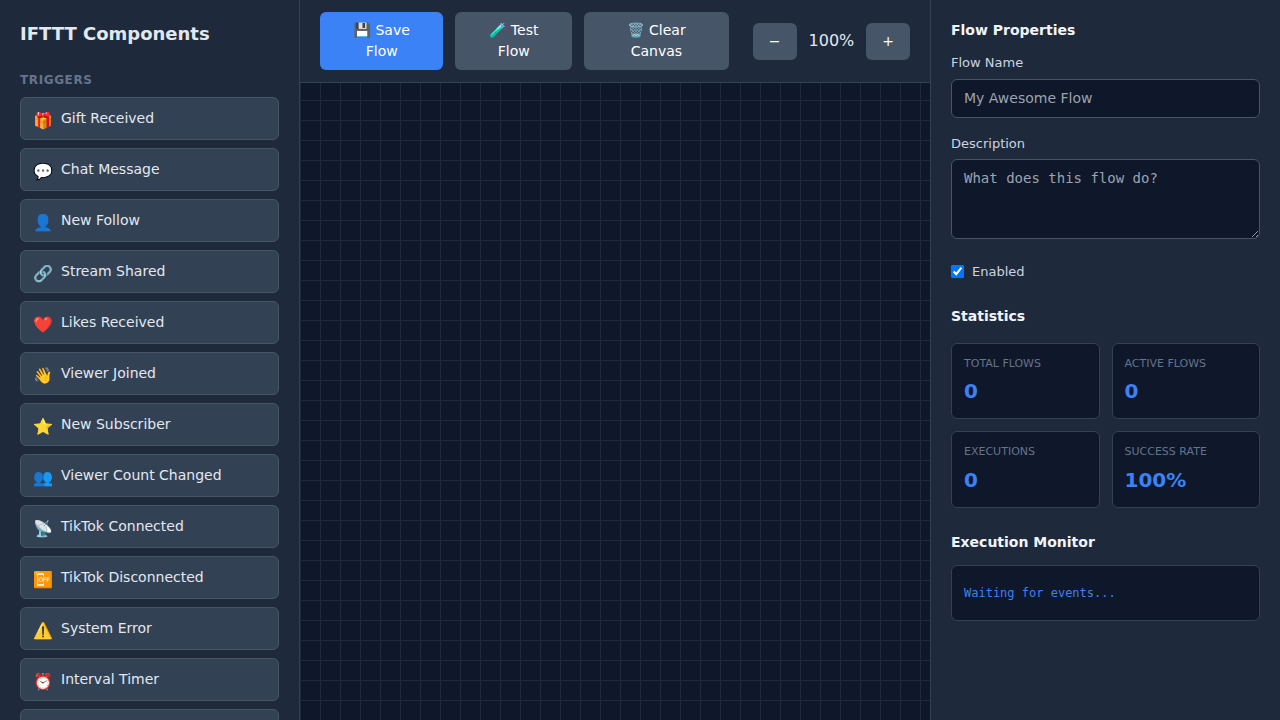Select the Viewer Joined waving hand icon
The width and height of the screenshot is (1280, 720).
(42, 374)
